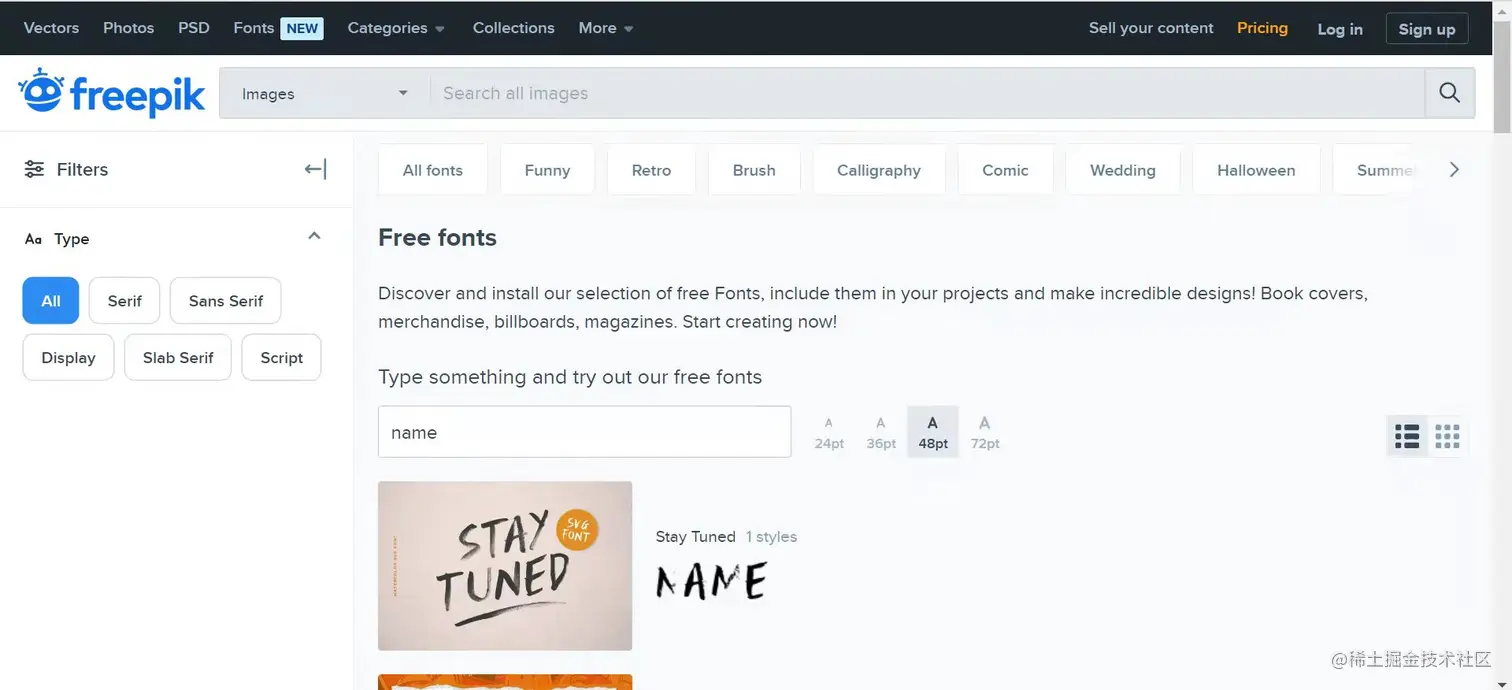Collapse the filter sidebar with the arrow
Viewport: 1512px width, 690px height.
(x=313, y=169)
